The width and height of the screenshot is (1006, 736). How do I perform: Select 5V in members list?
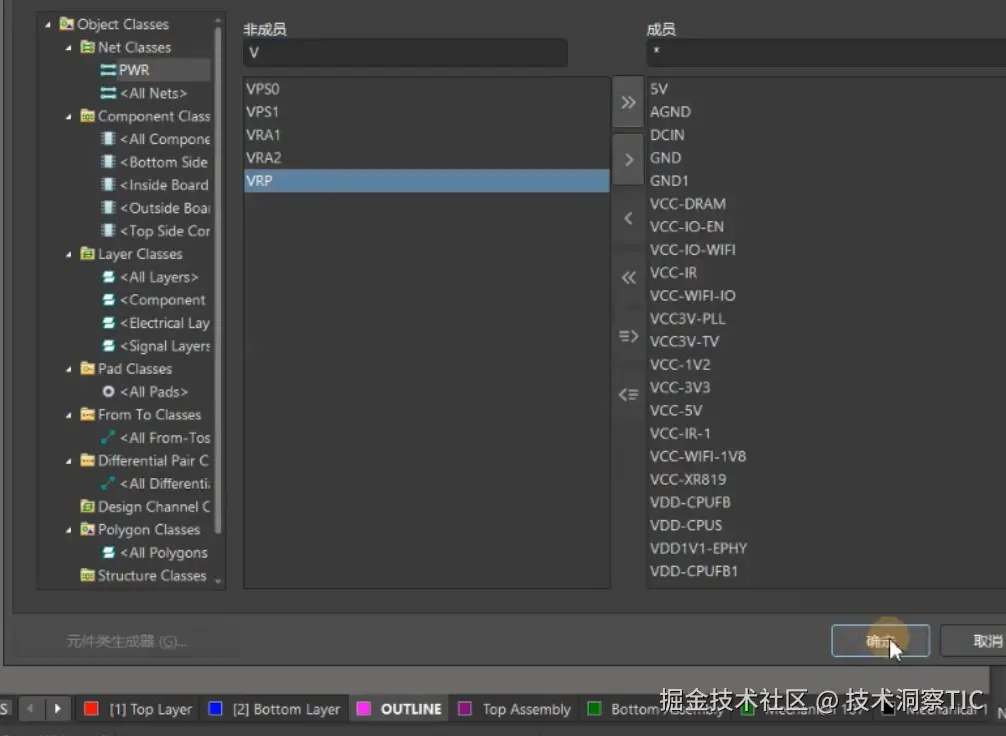tap(659, 89)
